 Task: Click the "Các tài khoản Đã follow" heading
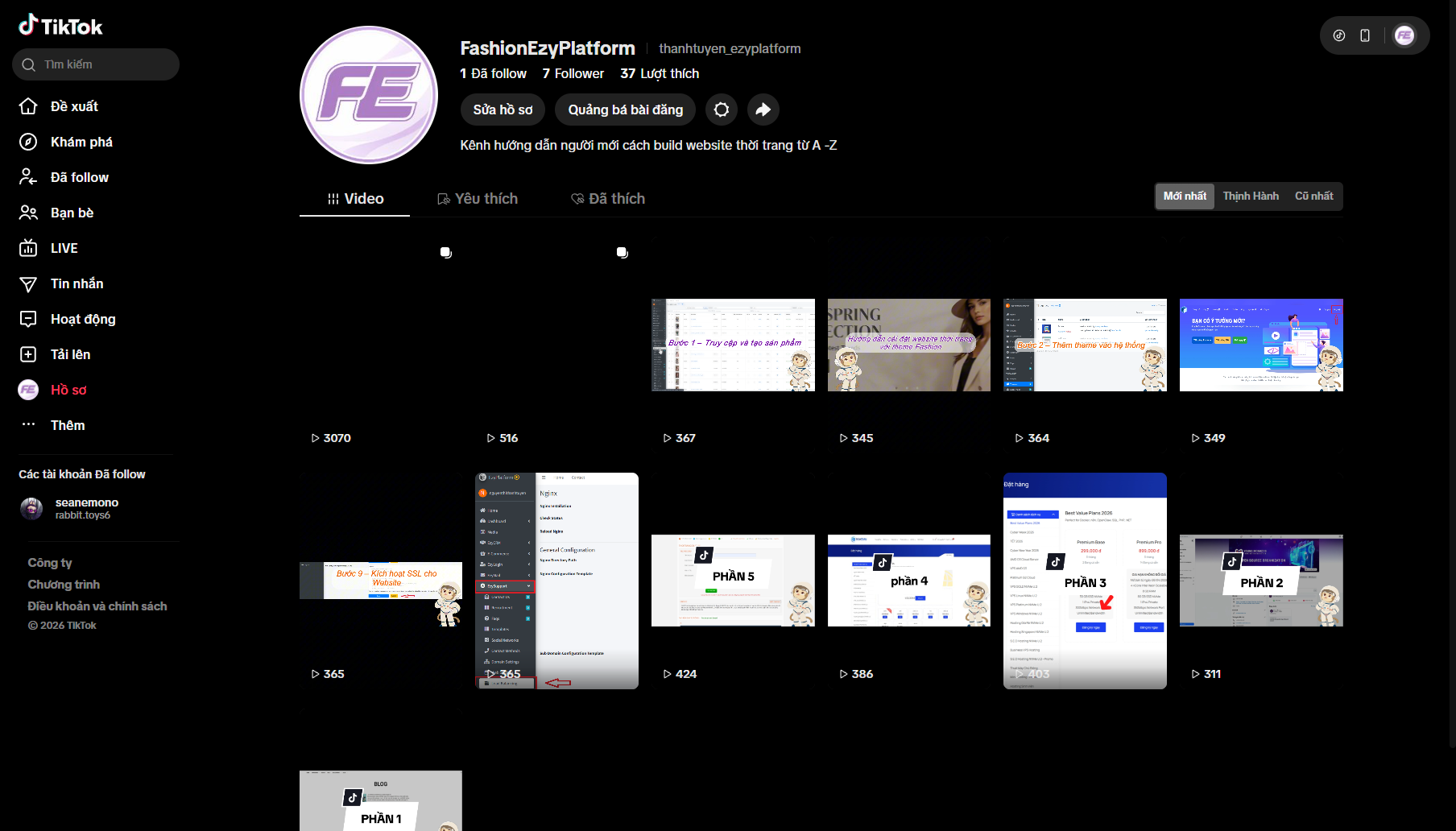point(82,474)
